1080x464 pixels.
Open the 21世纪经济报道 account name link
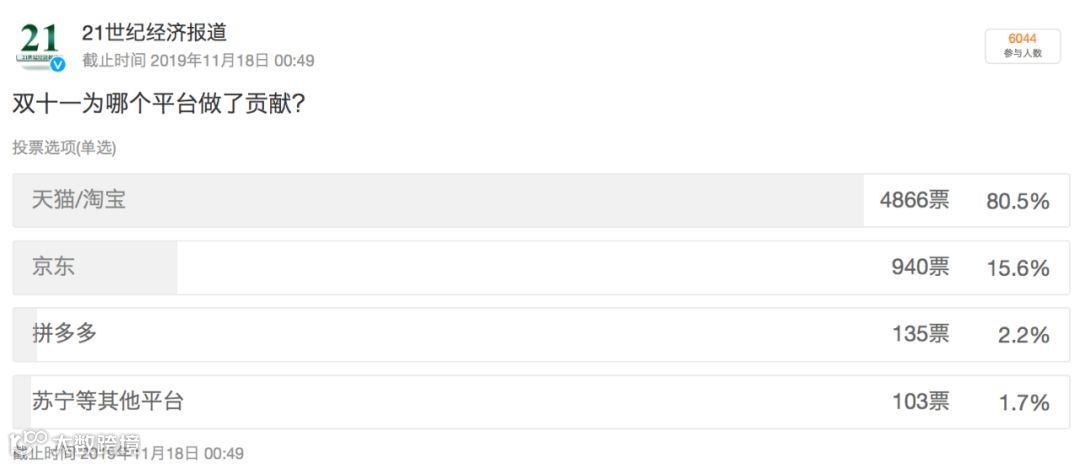154,32
